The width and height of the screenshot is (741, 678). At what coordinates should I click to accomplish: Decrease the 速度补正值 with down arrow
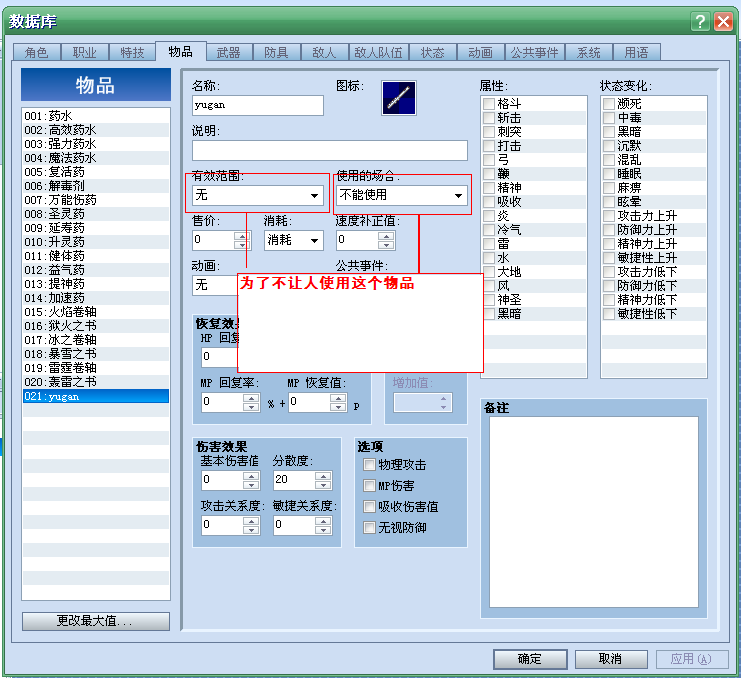point(387,245)
